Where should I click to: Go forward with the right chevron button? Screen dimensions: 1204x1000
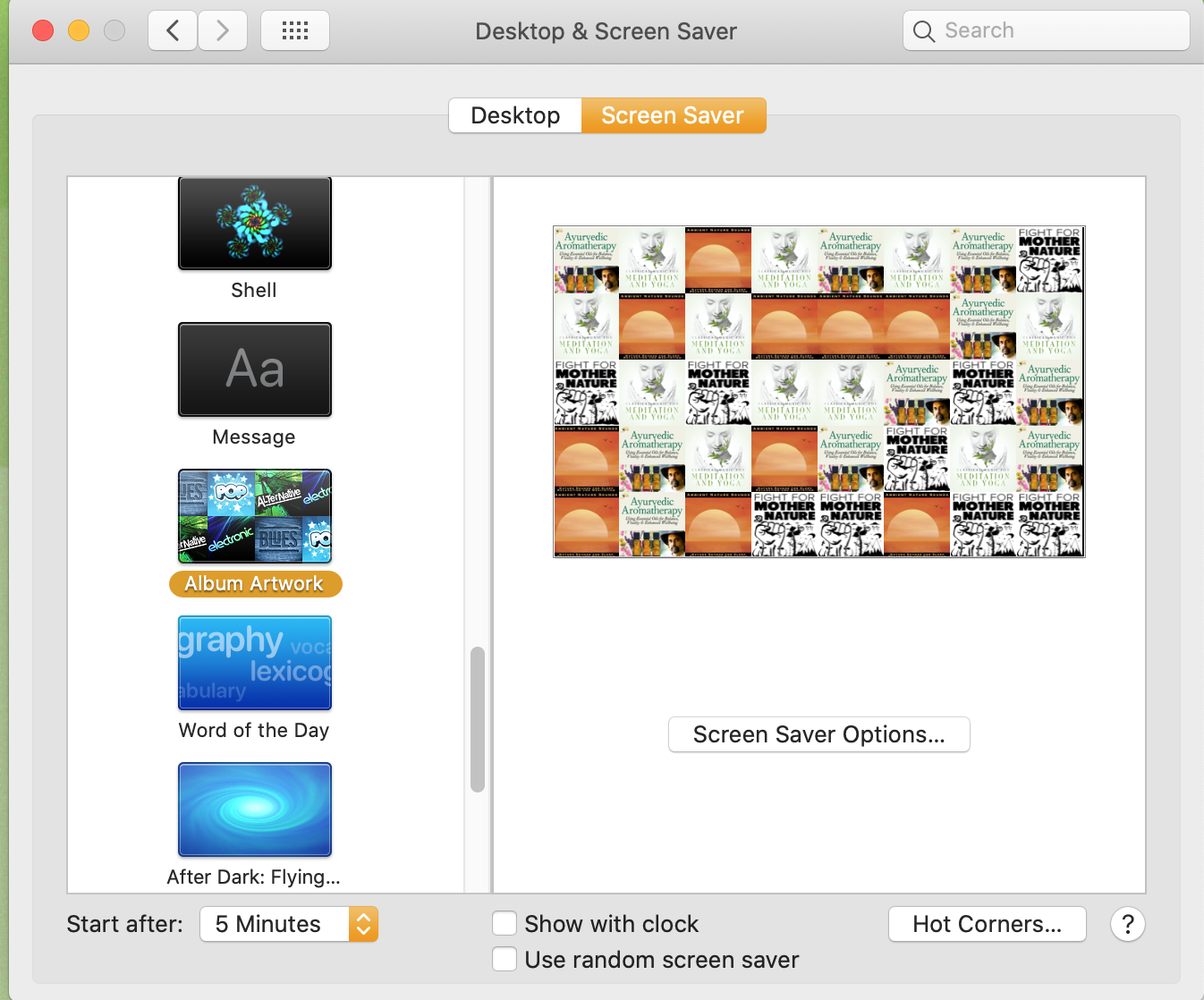tap(223, 31)
